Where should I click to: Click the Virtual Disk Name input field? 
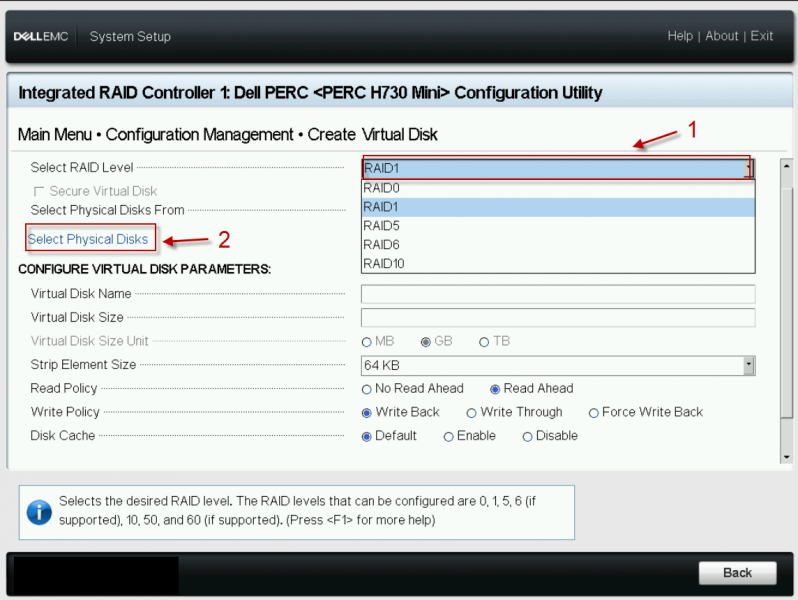pos(558,294)
